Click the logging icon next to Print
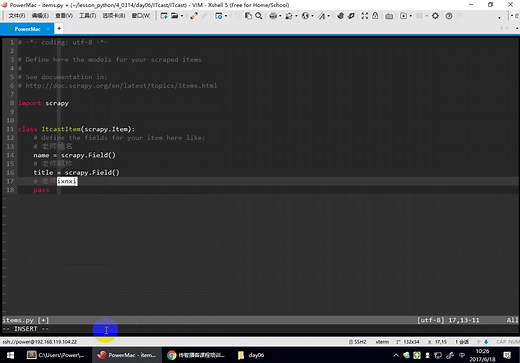520x363 pixels. [x=289, y=16]
